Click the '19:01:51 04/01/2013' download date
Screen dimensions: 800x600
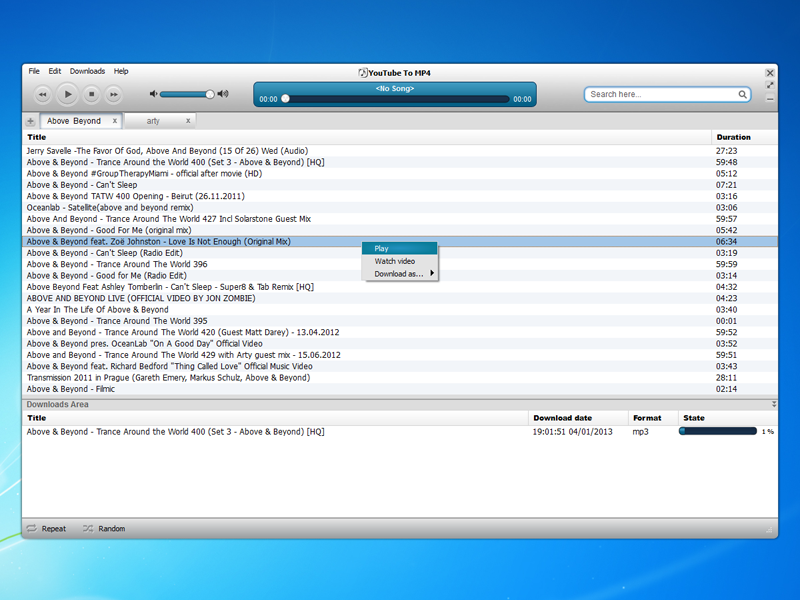coord(572,432)
